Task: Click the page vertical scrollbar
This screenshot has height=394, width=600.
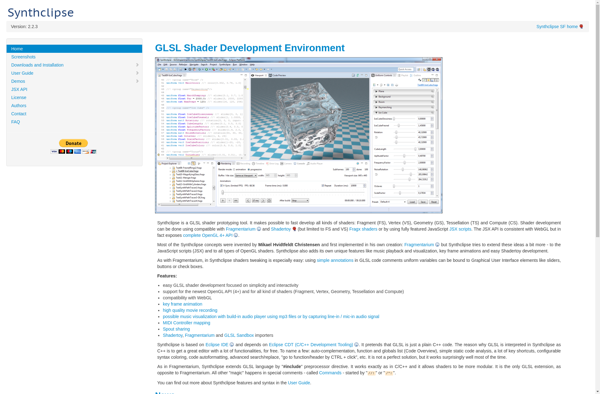Action: coord(597,197)
